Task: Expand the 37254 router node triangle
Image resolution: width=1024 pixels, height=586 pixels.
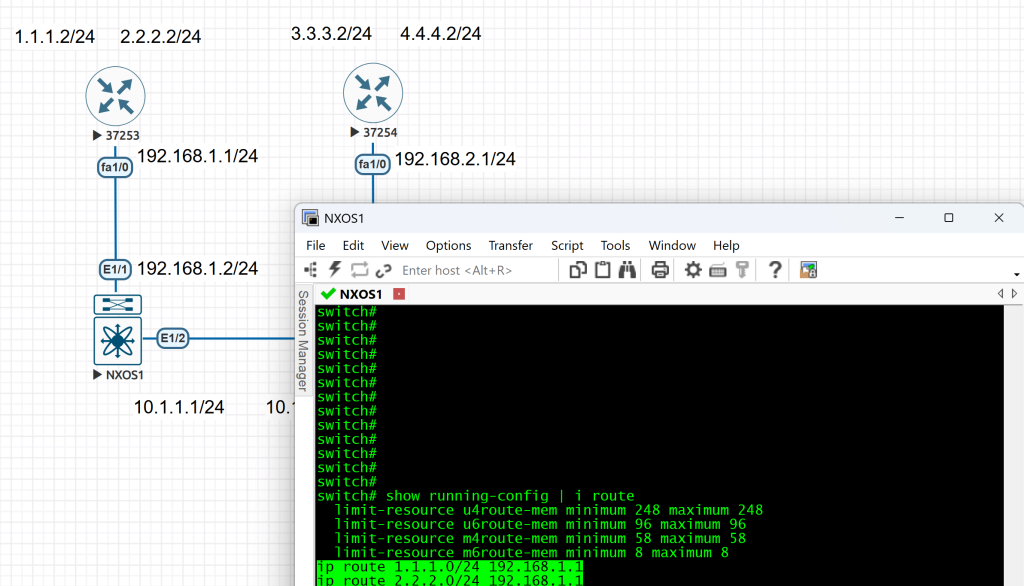Action: (354, 132)
